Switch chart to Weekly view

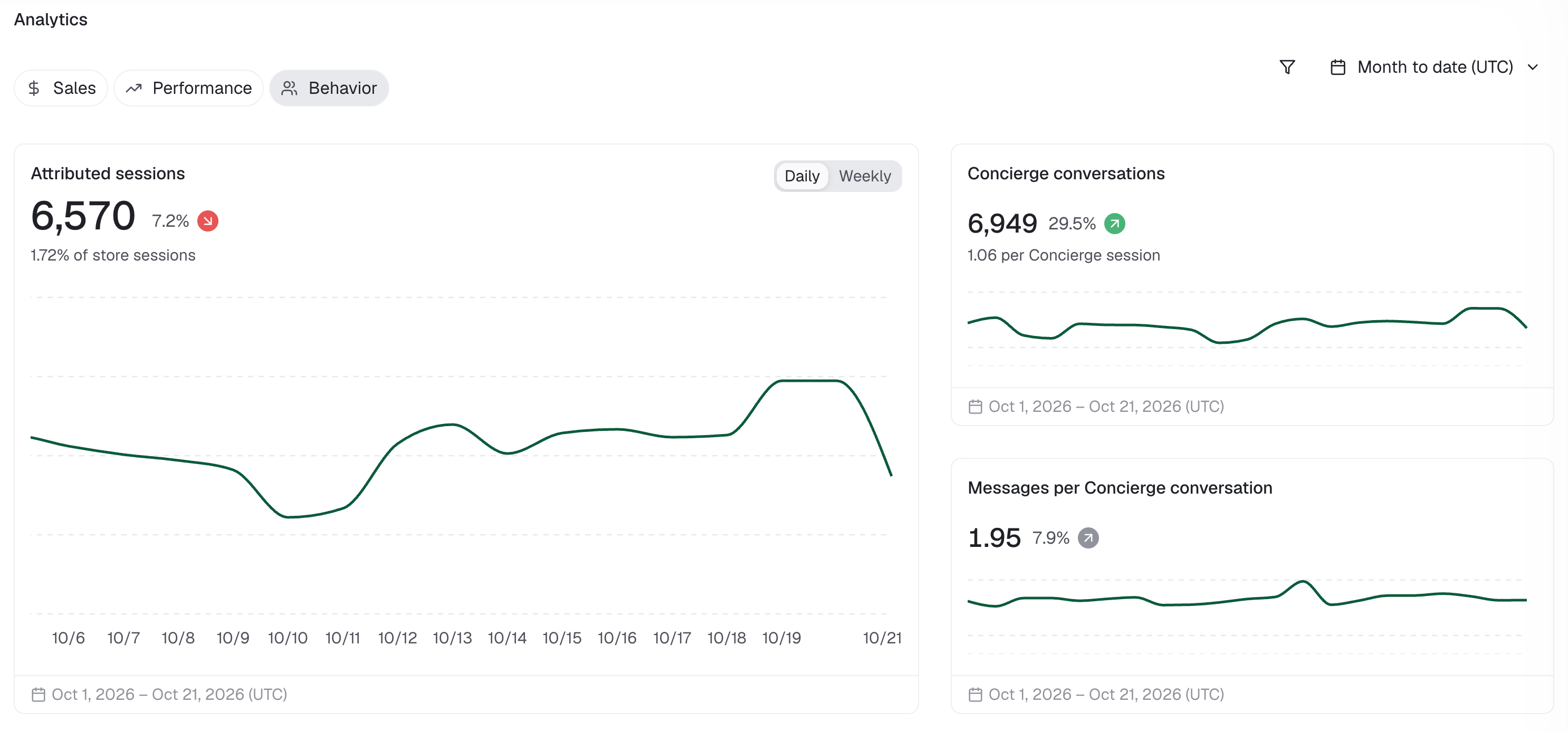[x=864, y=176]
